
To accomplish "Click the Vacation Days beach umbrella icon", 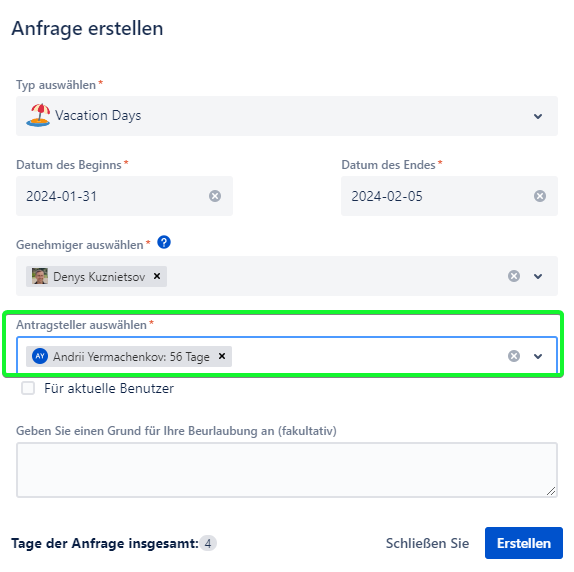I will [x=38, y=115].
